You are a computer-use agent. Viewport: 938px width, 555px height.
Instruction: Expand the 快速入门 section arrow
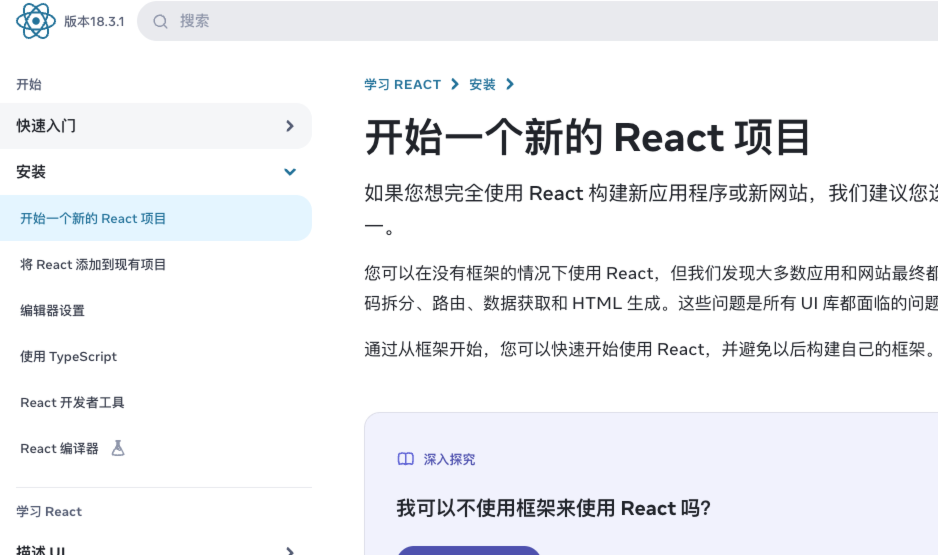(x=290, y=126)
